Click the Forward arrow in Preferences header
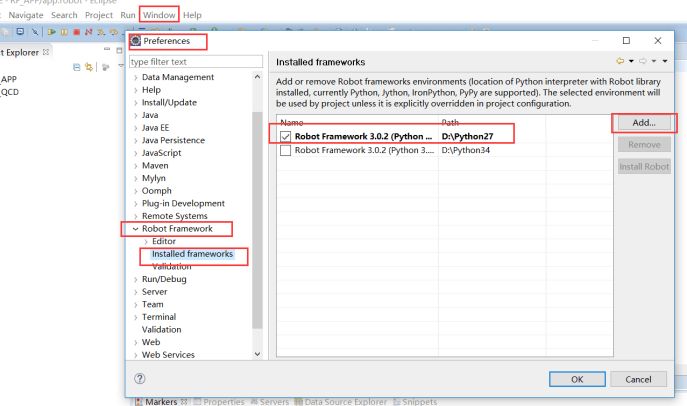The image size is (687, 406). tap(643, 61)
